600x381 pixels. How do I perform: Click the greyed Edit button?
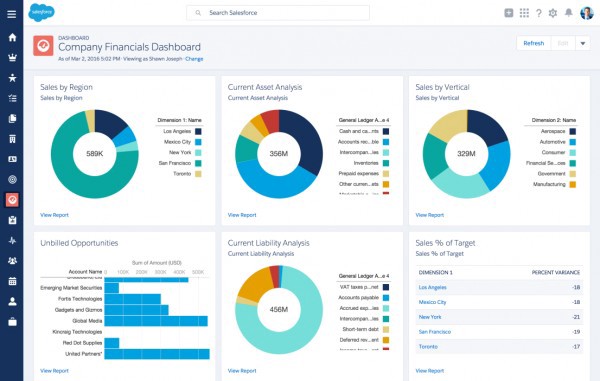563,43
